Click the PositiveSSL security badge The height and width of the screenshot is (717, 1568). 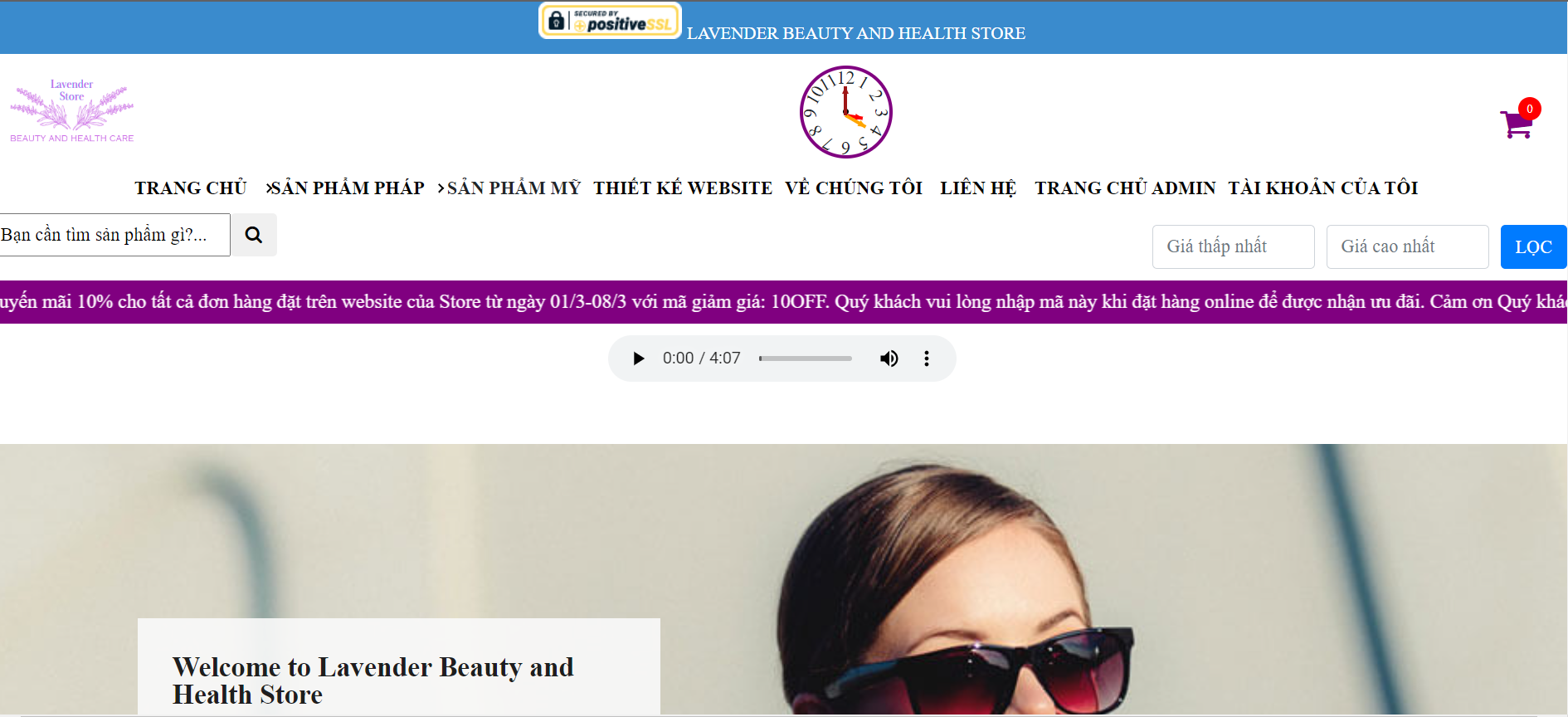pyautogui.click(x=610, y=21)
